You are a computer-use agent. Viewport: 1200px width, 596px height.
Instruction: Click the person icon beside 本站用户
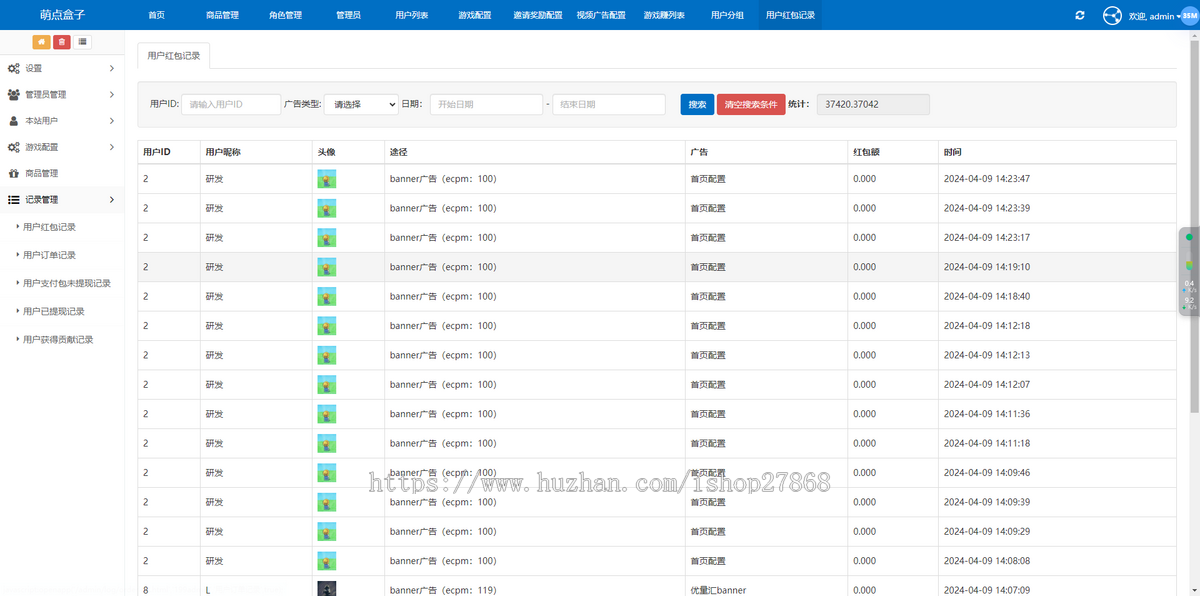14,121
